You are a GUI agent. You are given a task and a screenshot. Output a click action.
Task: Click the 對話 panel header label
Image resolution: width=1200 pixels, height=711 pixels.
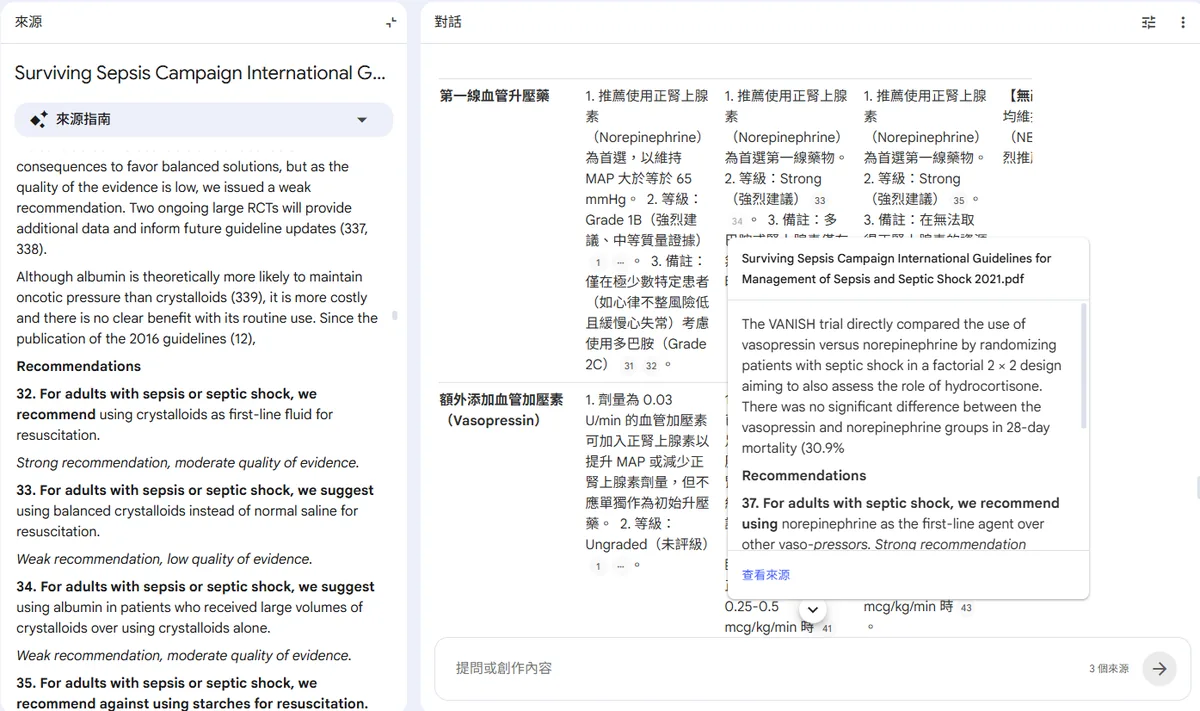pos(448,22)
